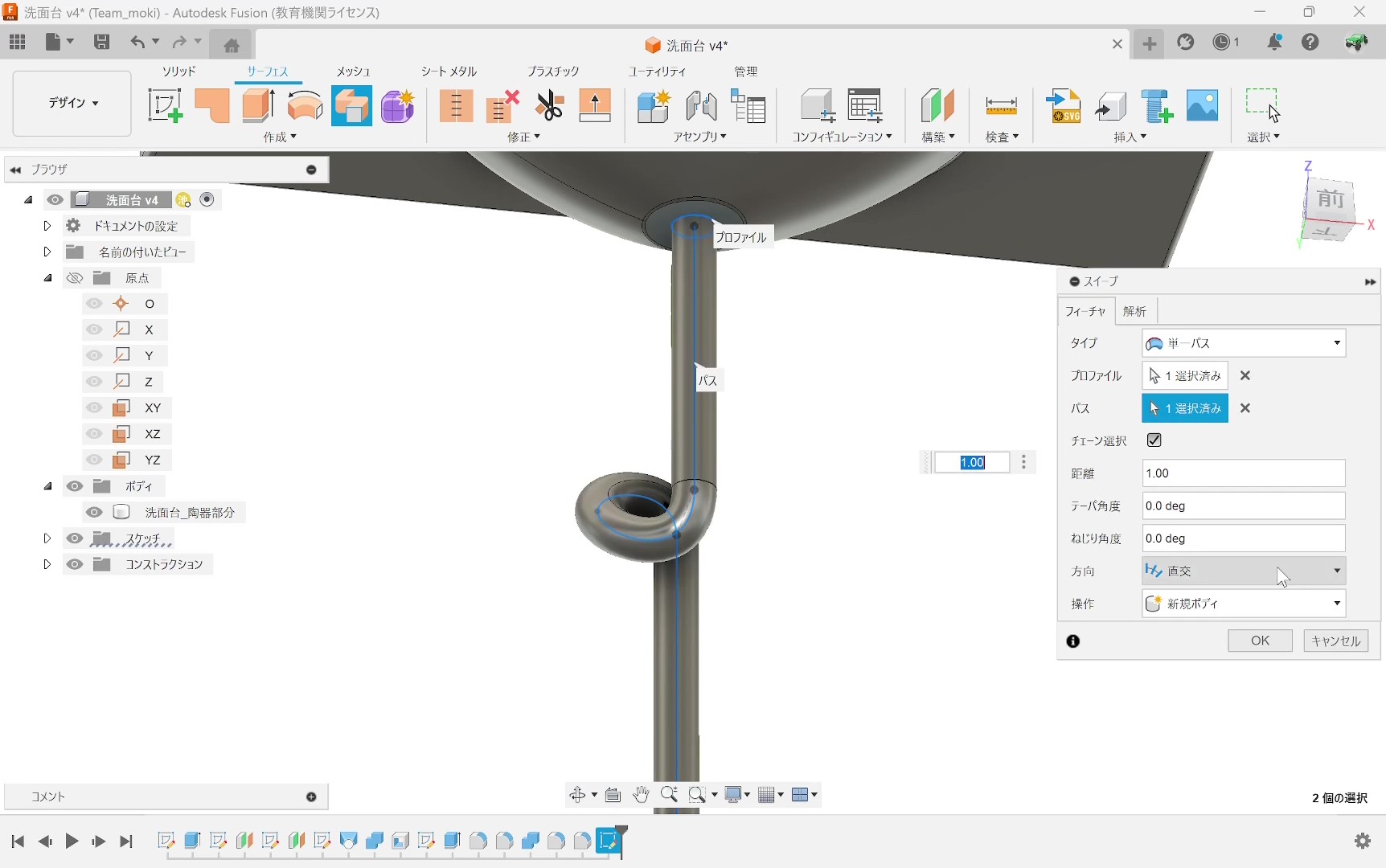Switch to the ソリッド tab
1386x868 pixels.
pyautogui.click(x=178, y=72)
